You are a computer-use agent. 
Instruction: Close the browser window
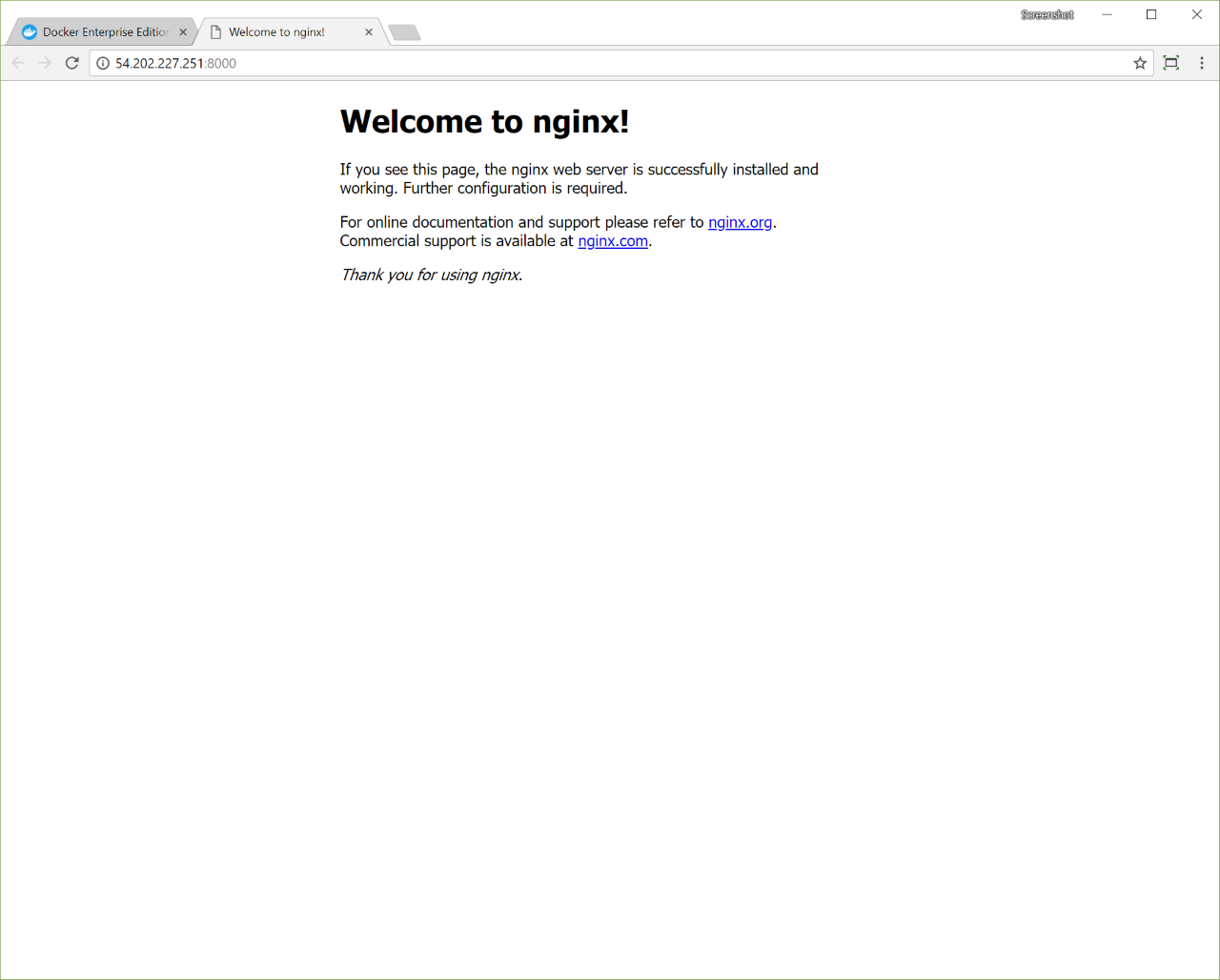(x=1197, y=14)
